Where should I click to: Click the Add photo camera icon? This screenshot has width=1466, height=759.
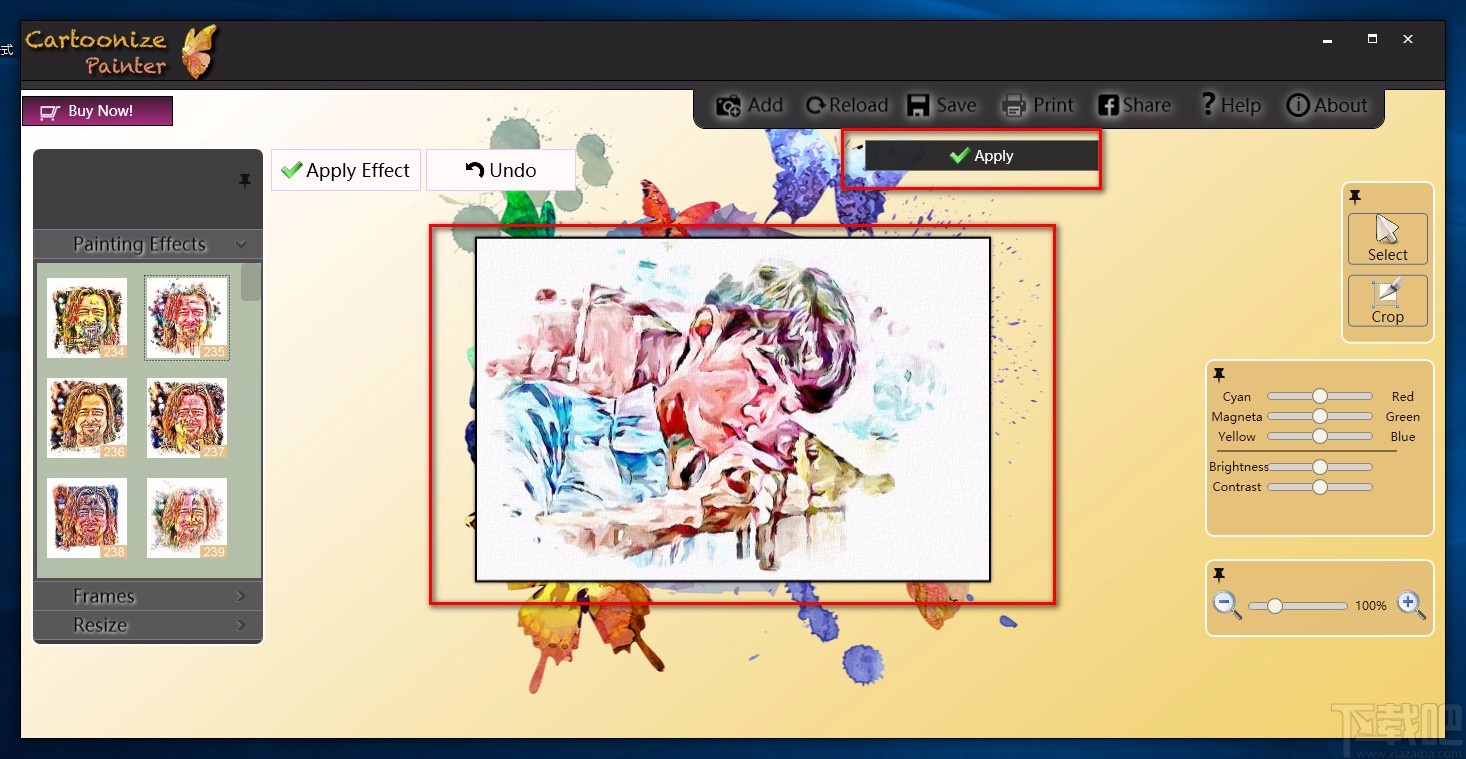click(729, 106)
